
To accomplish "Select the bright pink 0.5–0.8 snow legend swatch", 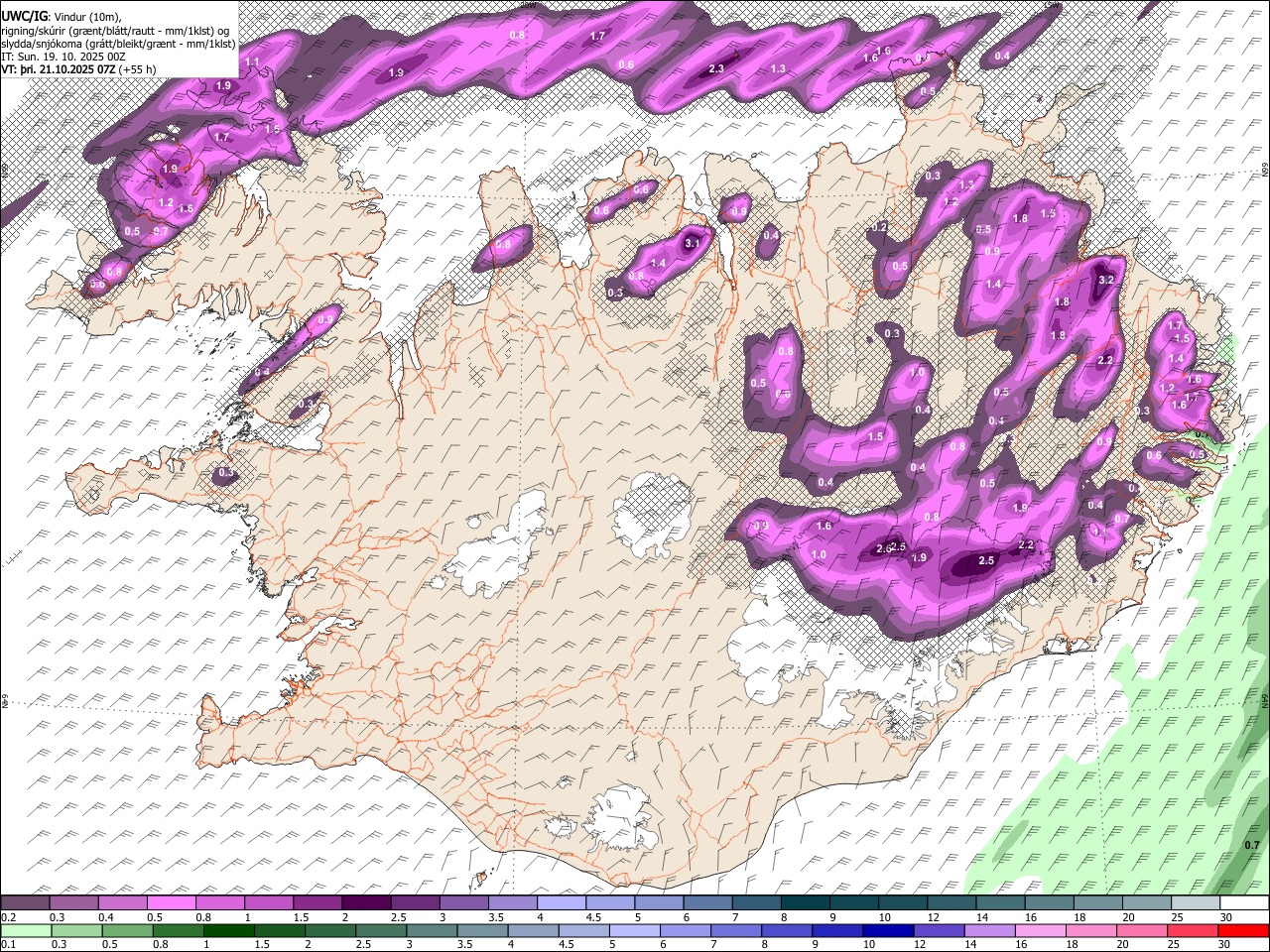I will (172, 903).
